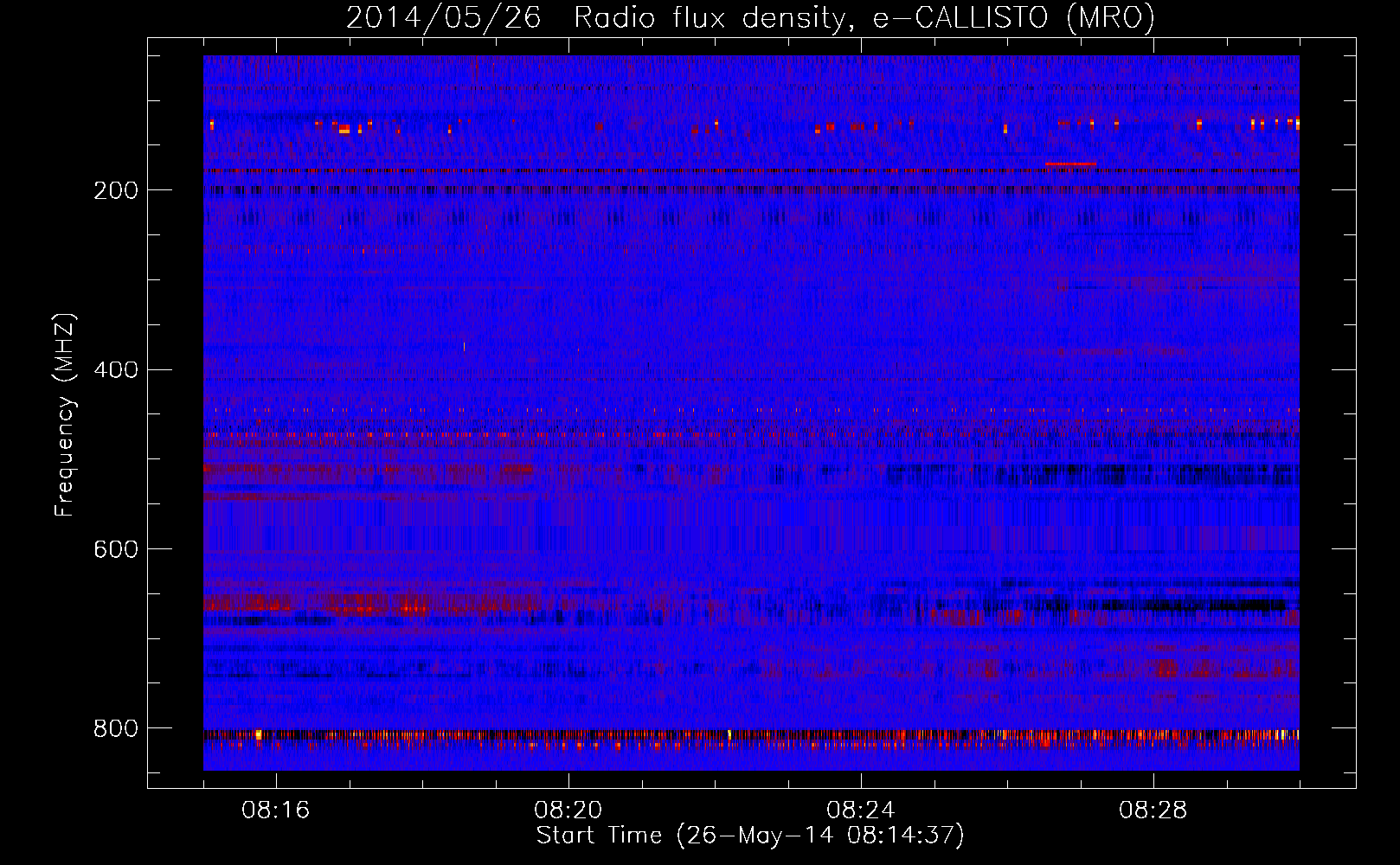Viewport: 1400px width, 865px height.
Task: Click the "Frequency (MHZ)" y-axis label
Action: tap(65, 414)
